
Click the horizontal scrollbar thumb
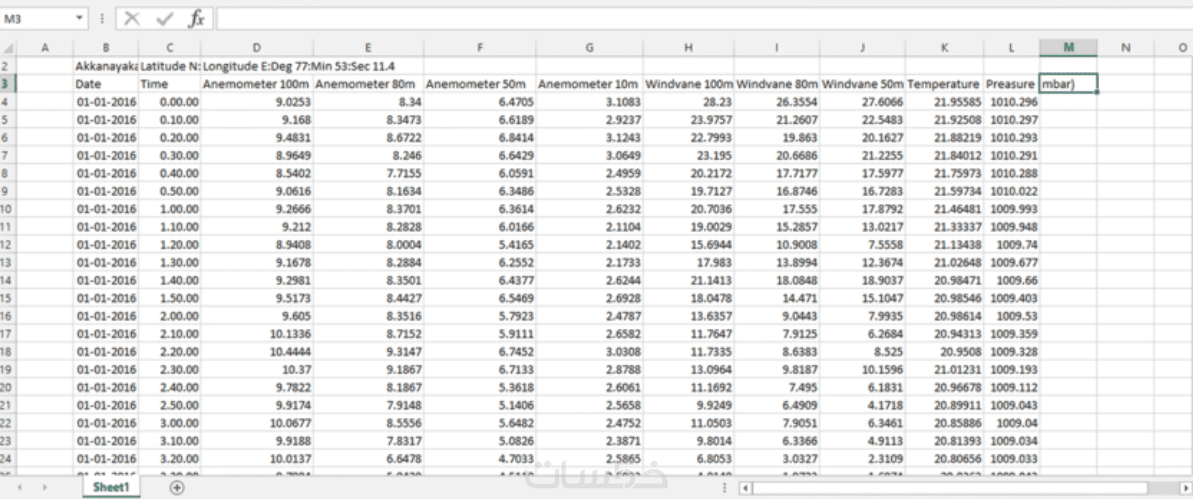(950, 488)
